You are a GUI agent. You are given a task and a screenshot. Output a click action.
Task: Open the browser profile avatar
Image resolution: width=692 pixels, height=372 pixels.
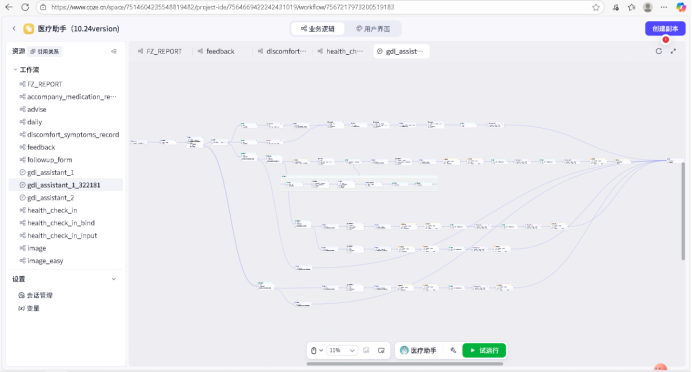[647, 7]
